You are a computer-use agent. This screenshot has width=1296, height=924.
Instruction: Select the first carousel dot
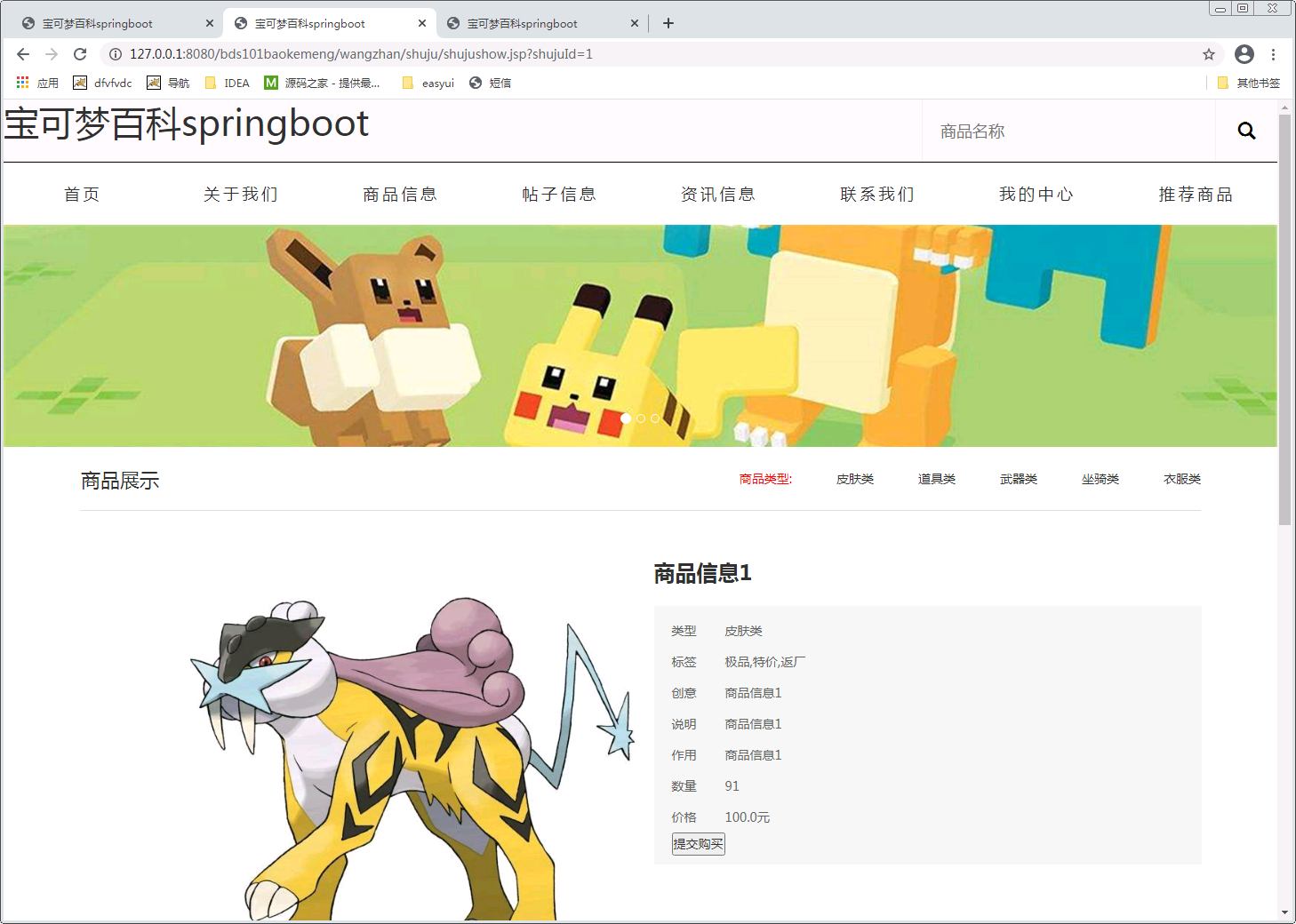[626, 418]
